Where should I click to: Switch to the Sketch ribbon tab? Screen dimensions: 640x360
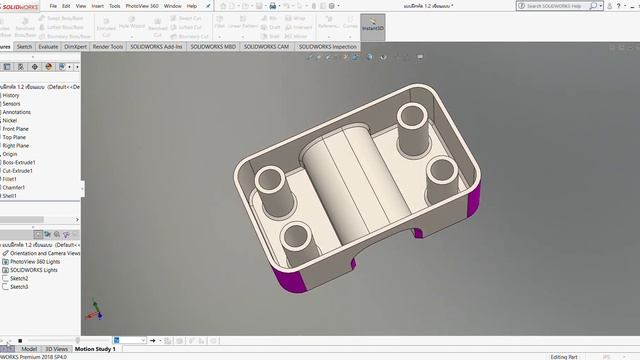[x=24, y=47]
